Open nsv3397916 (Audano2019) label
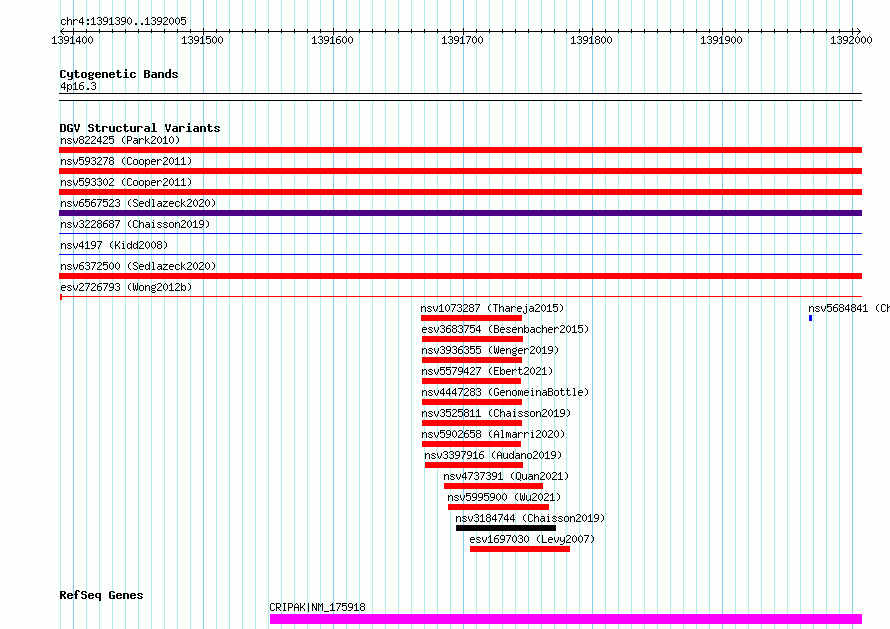The image size is (890, 629). coord(493,455)
